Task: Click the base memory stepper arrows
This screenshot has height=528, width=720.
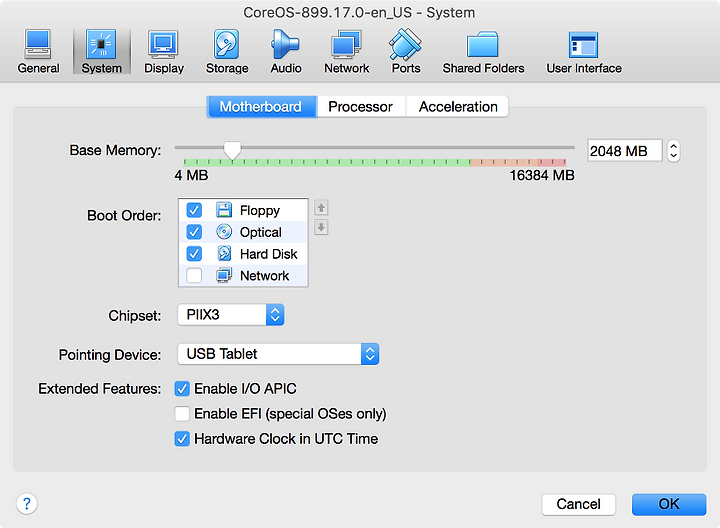Action: pos(673,151)
